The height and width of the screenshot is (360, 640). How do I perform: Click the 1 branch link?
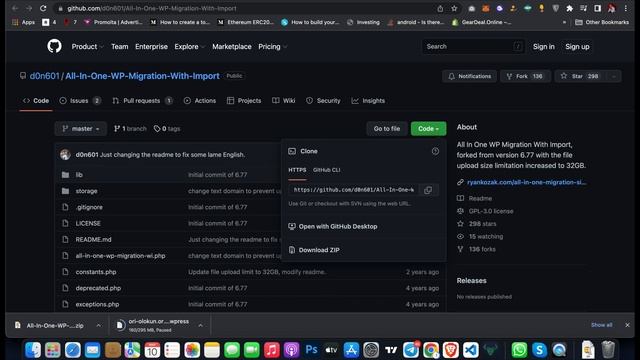point(130,129)
